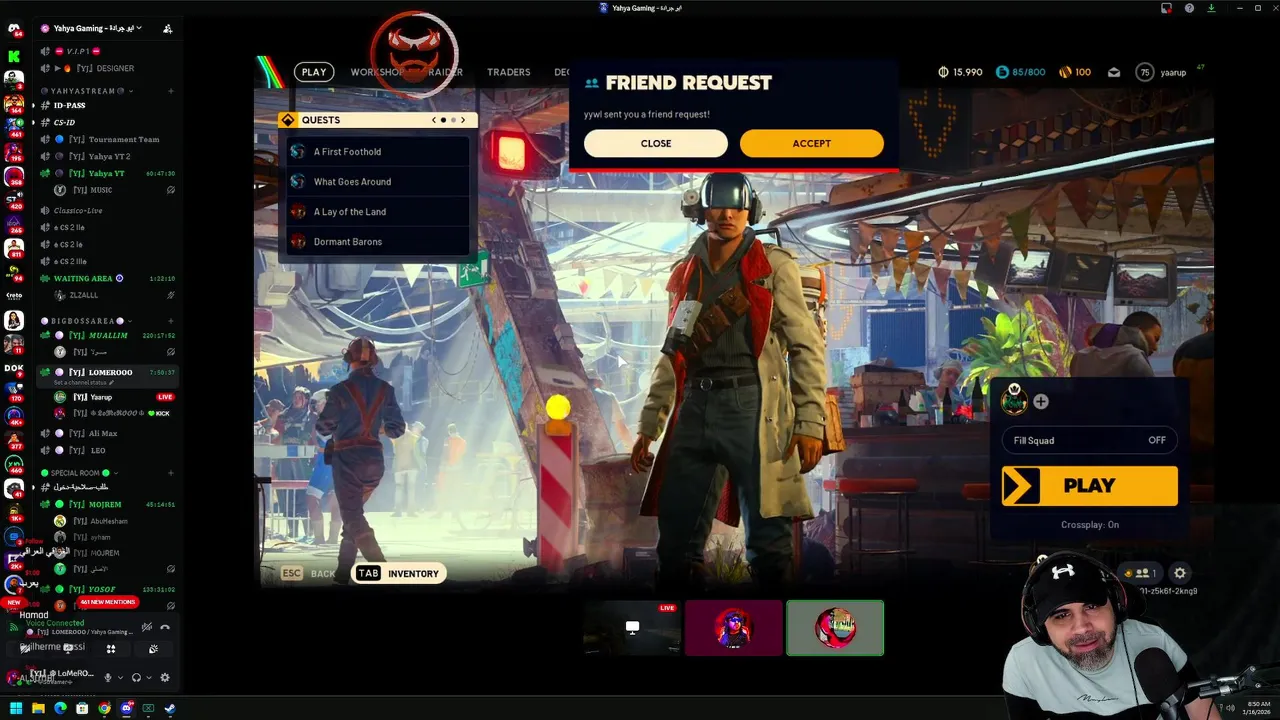The width and height of the screenshot is (1280, 720).
Task: Click the 15.990 coin currency icon
Action: (x=943, y=72)
